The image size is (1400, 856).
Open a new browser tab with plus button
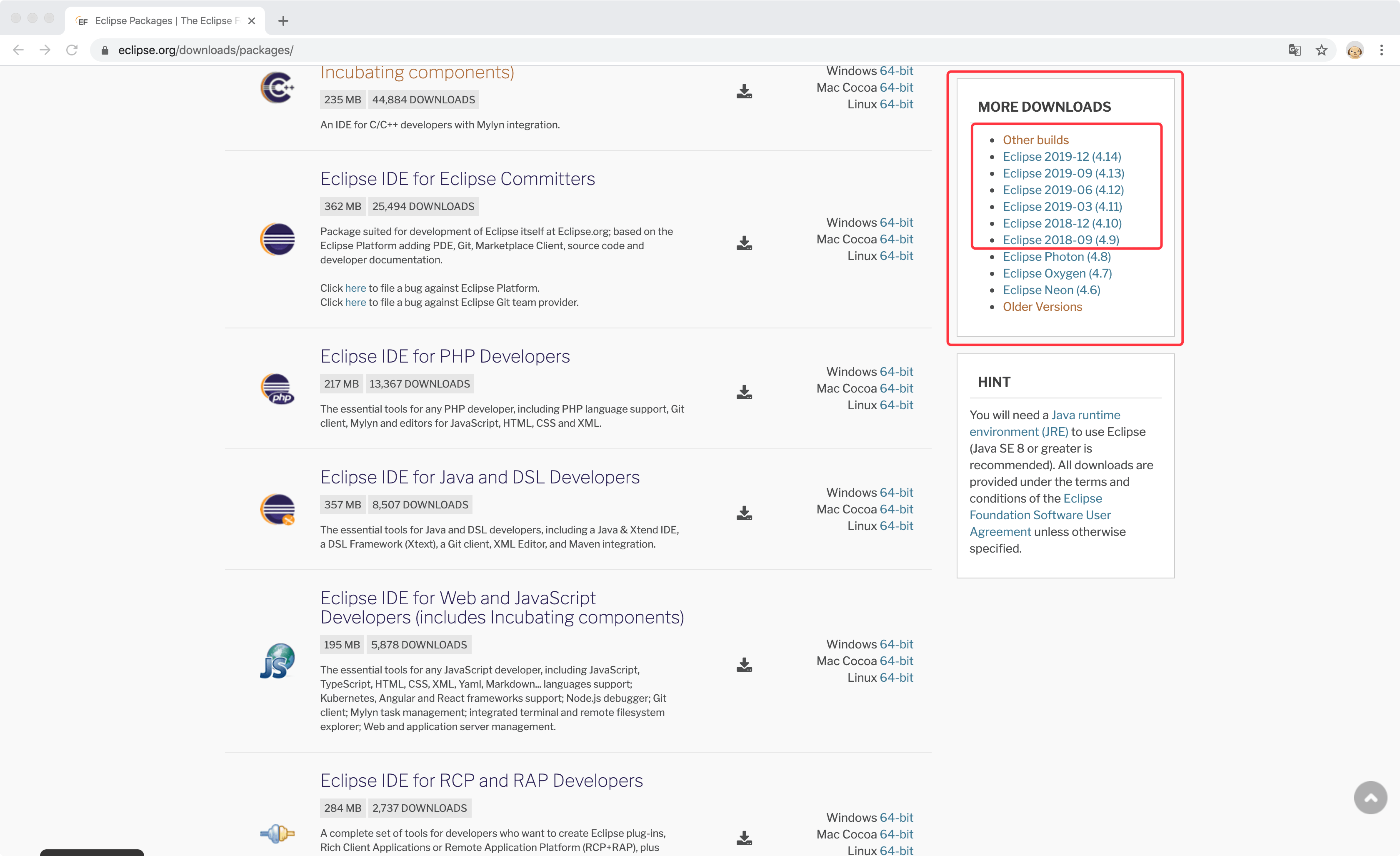tap(283, 21)
